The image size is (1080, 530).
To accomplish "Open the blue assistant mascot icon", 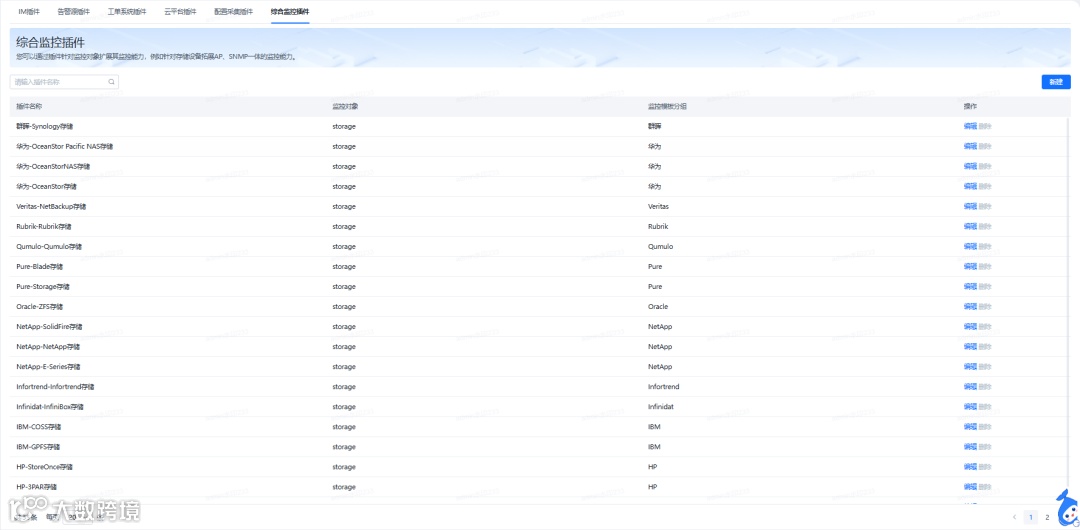I will 1067,509.
